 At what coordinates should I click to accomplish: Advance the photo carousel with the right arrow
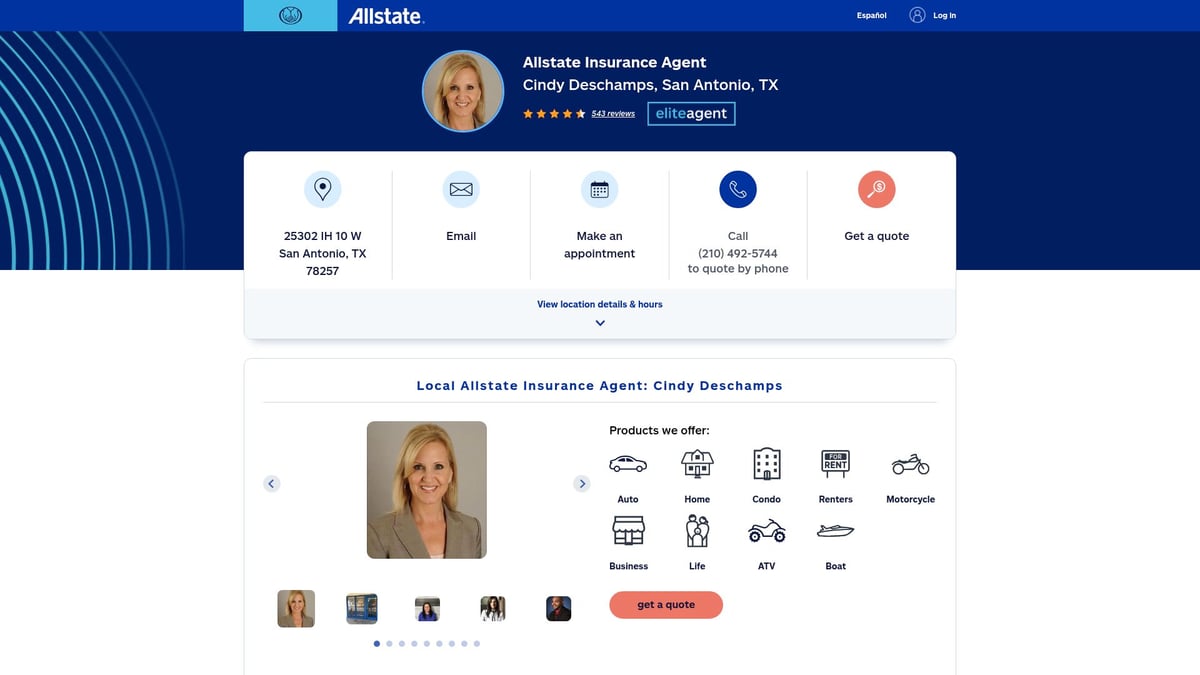[582, 483]
